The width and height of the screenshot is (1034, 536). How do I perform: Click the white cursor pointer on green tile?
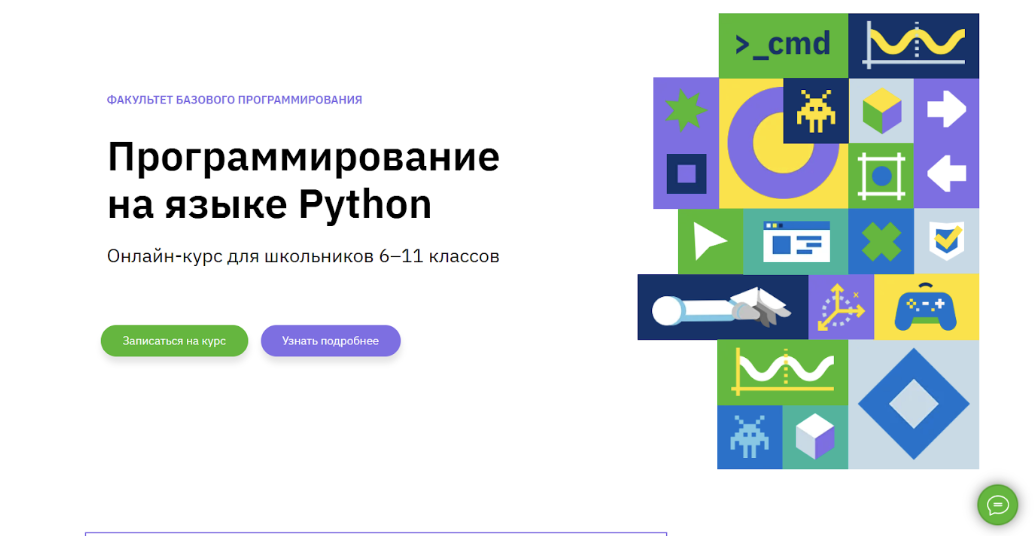(x=710, y=241)
